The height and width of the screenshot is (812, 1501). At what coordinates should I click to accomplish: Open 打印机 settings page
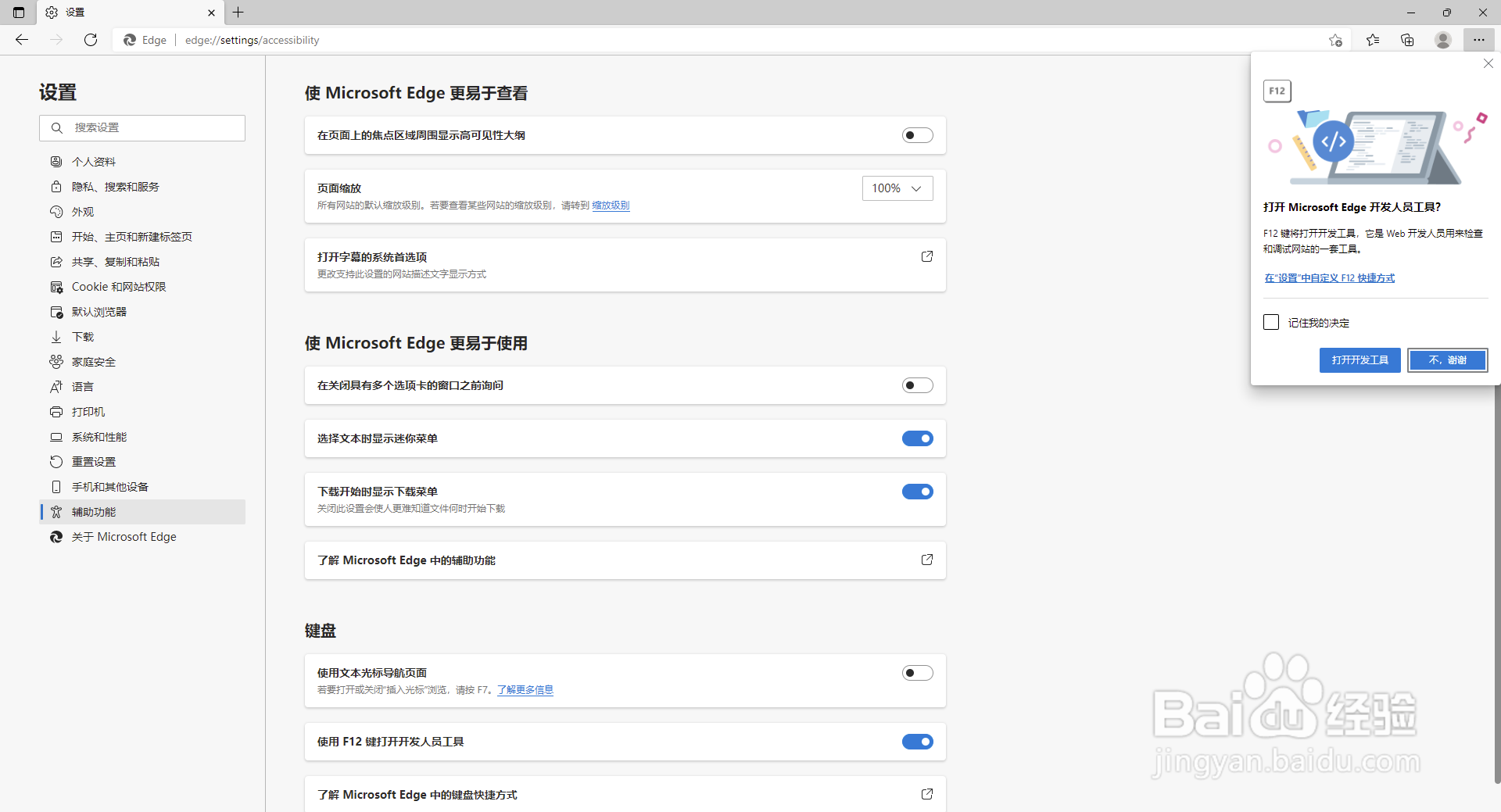coord(142,412)
